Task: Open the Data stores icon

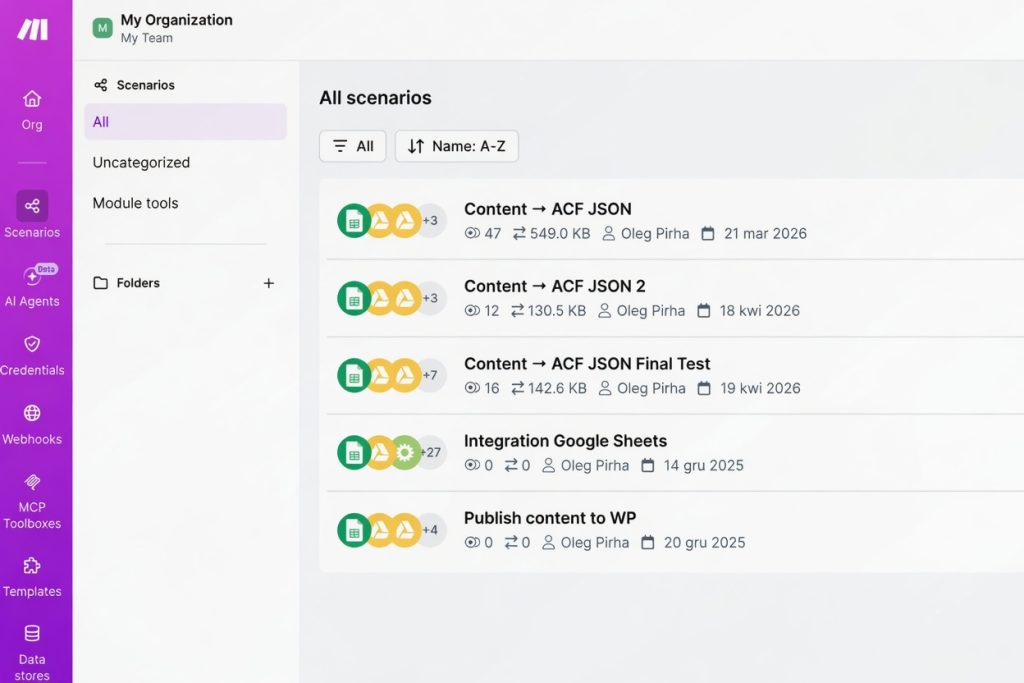Action: (32, 633)
